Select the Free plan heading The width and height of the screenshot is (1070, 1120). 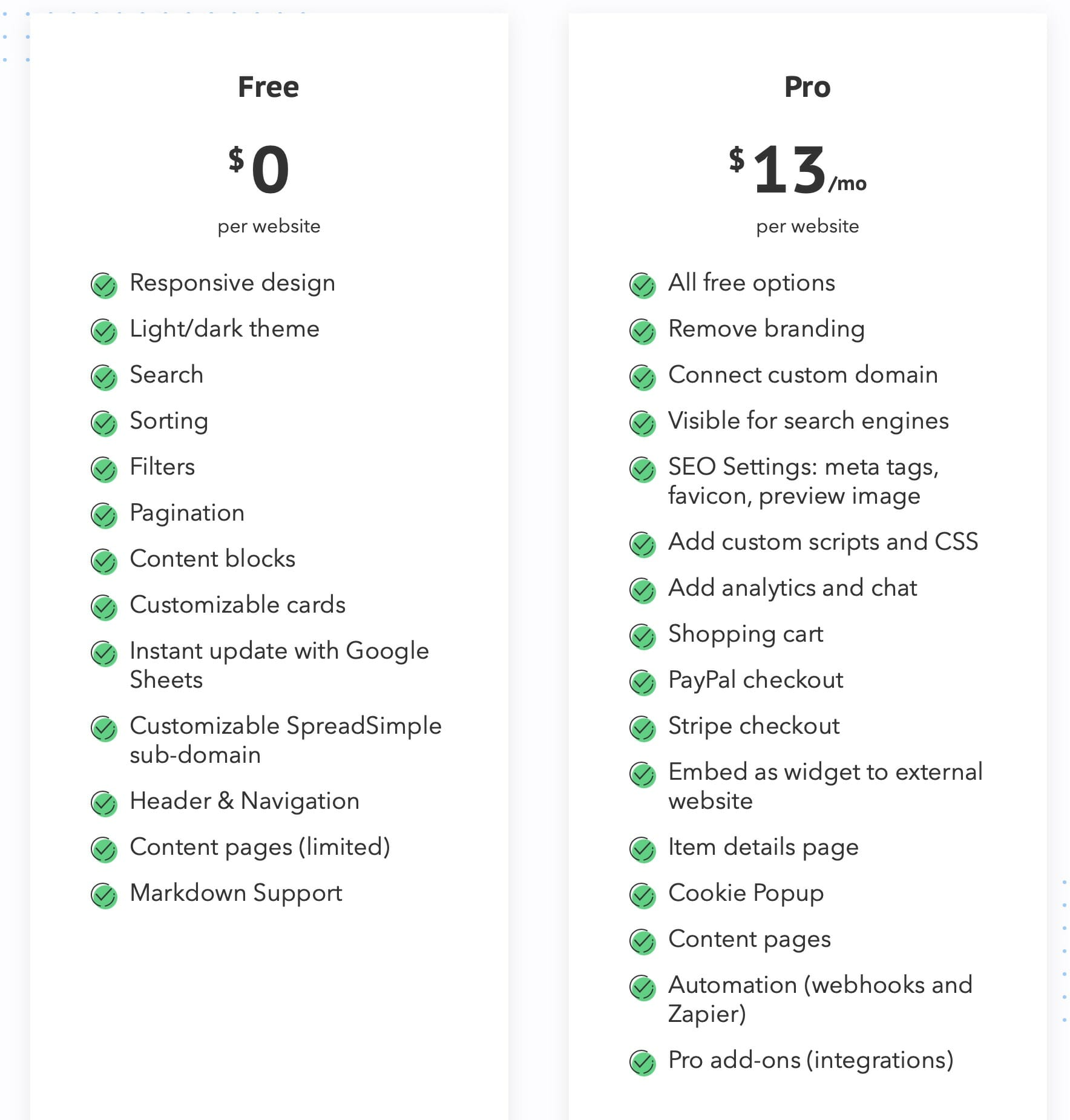(269, 87)
